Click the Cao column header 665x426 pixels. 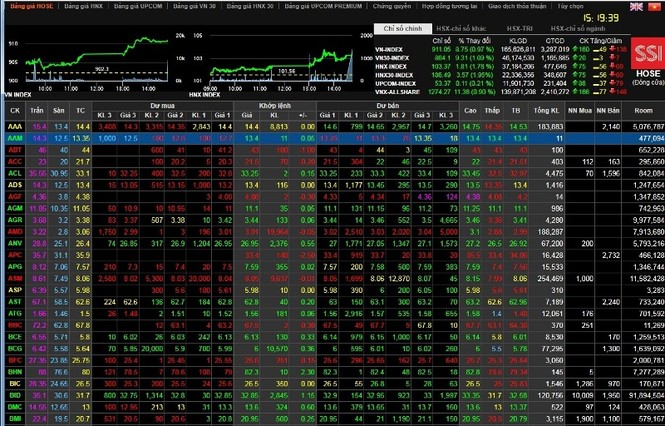coord(470,110)
